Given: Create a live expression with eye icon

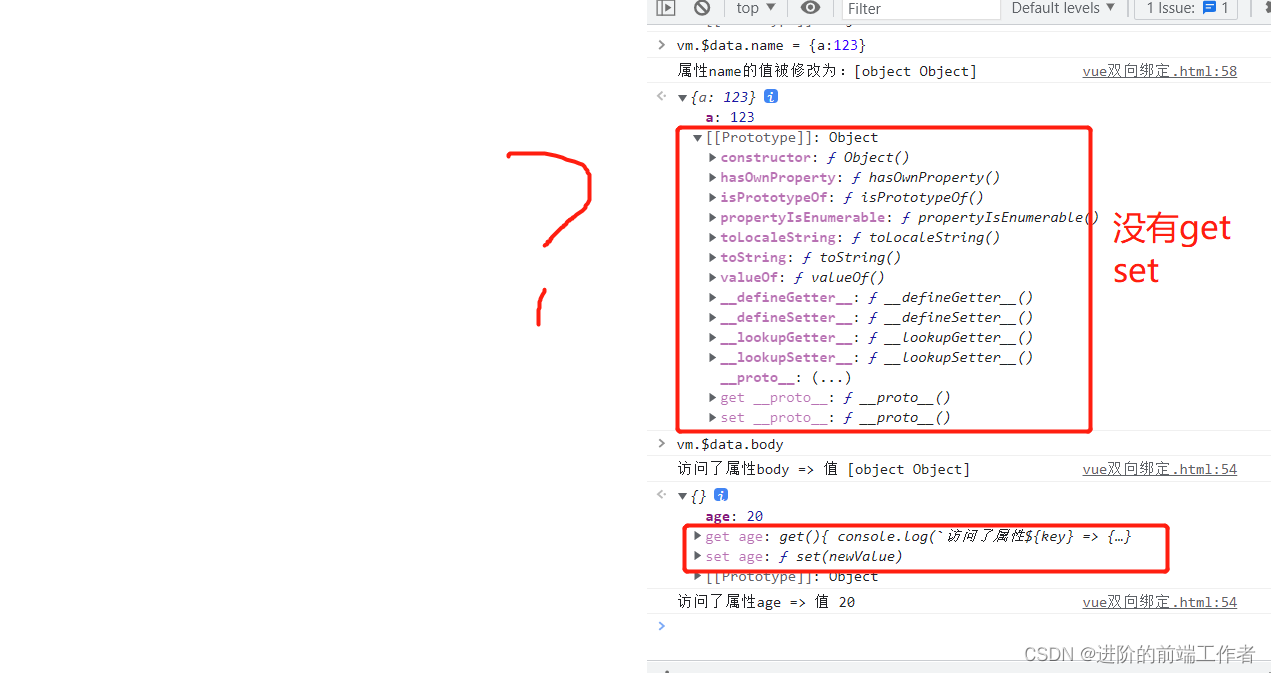Looking at the screenshot, I should (810, 8).
